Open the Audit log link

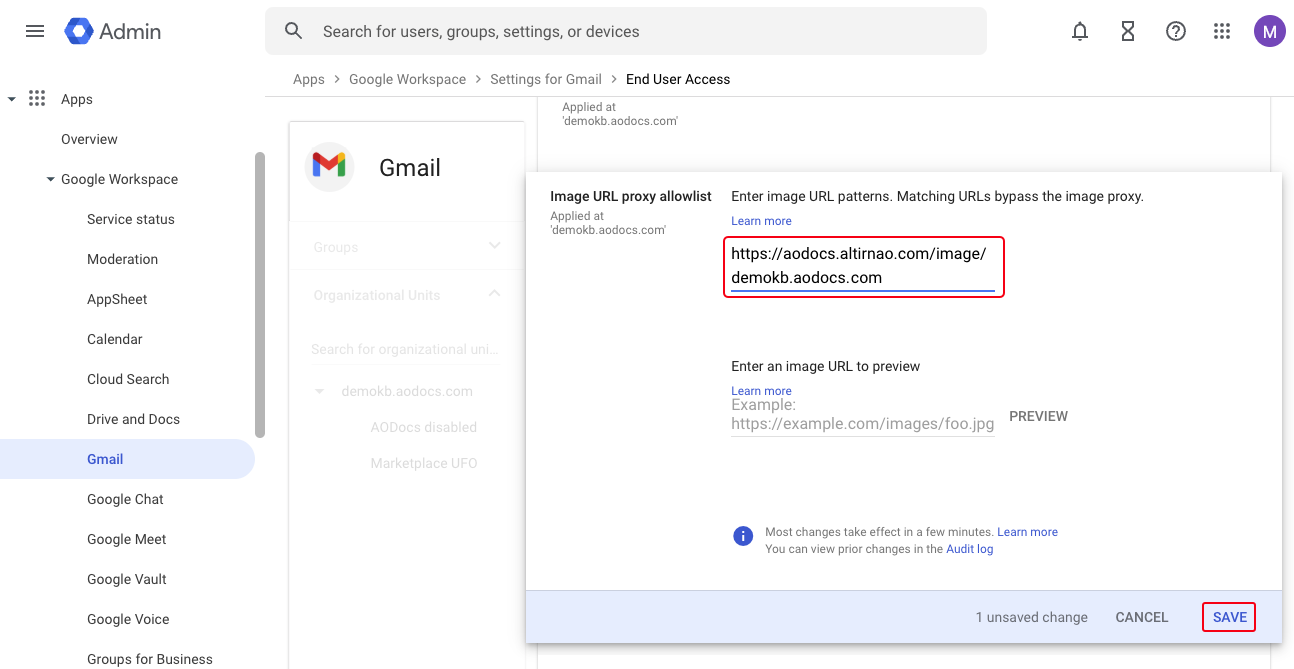click(969, 549)
